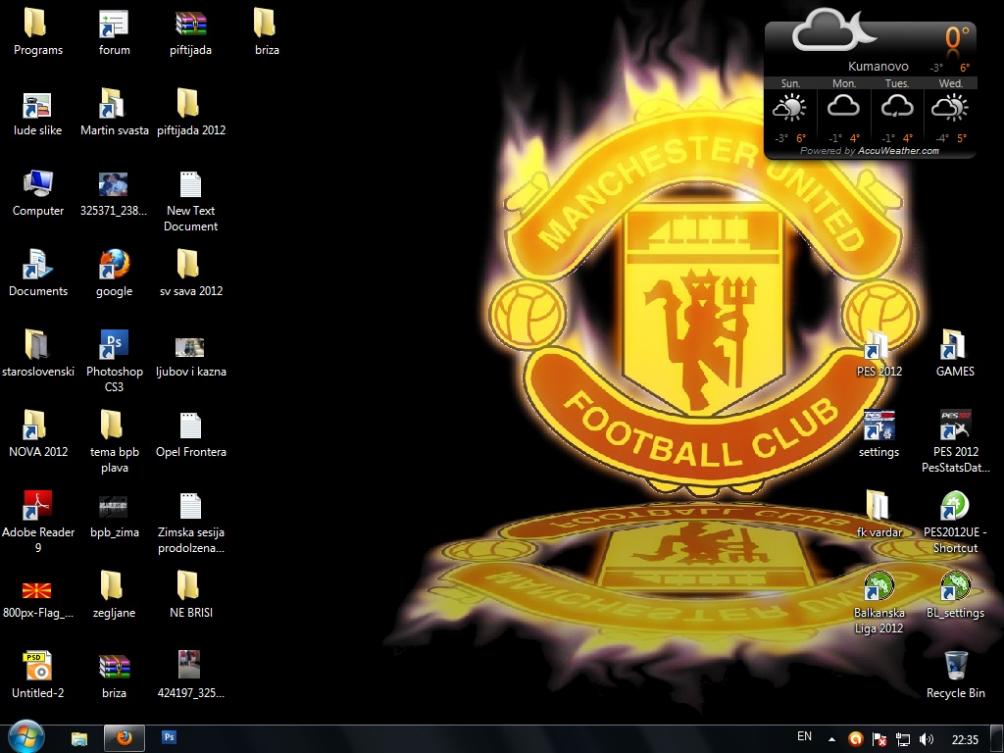Select the Zimska sesija prodolzena file
The width and height of the screenshot is (1004, 753).
pos(190,506)
